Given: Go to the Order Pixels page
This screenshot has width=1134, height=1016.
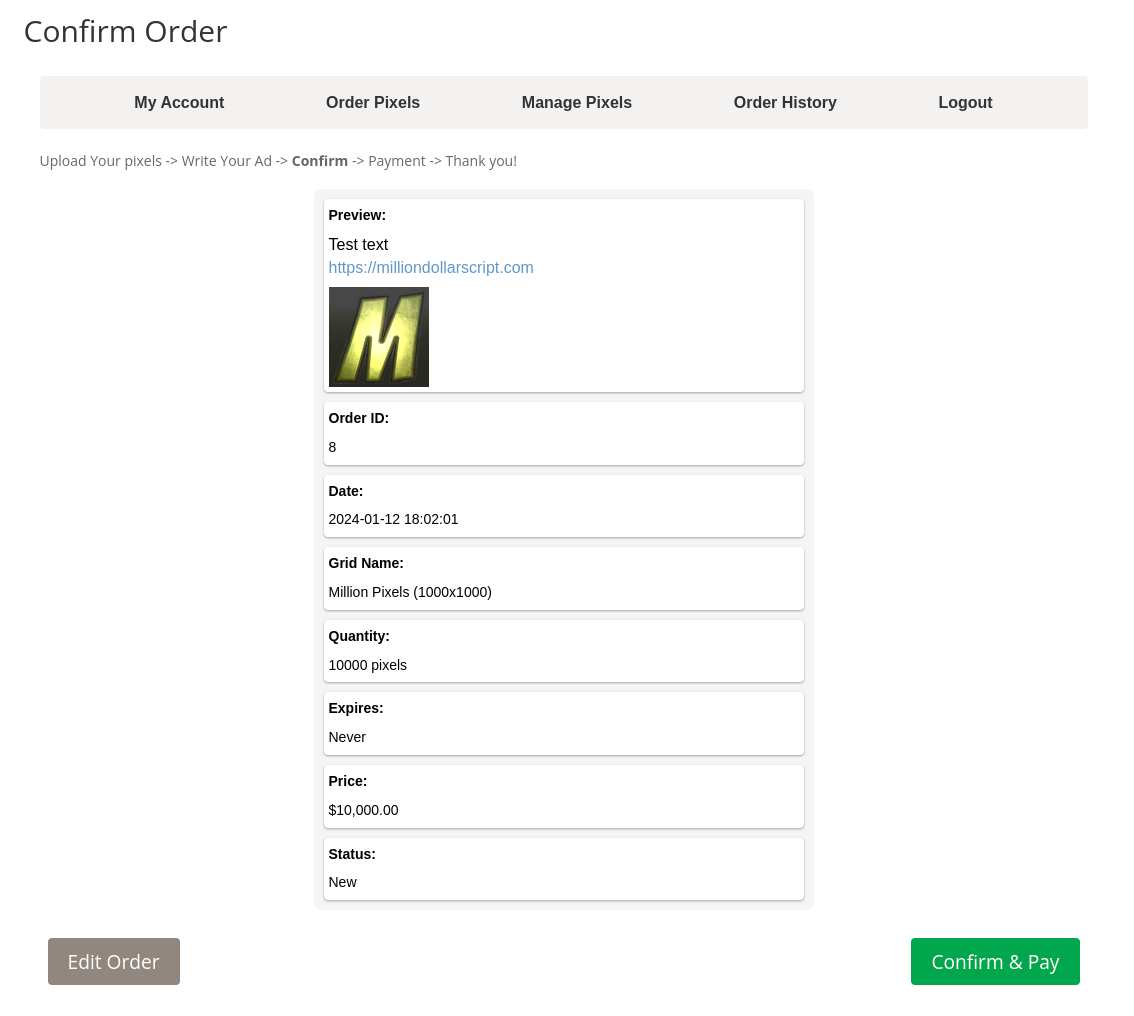Looking at the screenshot, I should pos(373,102).
